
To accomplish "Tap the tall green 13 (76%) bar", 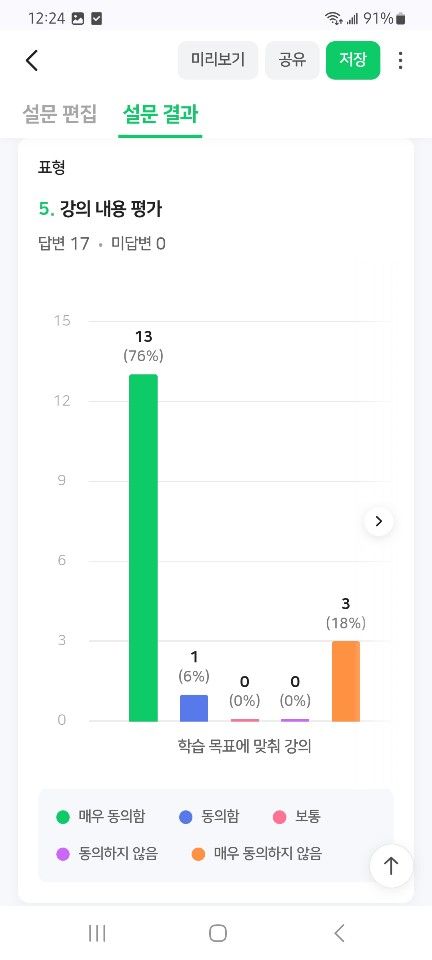I will pyautogui.click(x=143, y=548).
